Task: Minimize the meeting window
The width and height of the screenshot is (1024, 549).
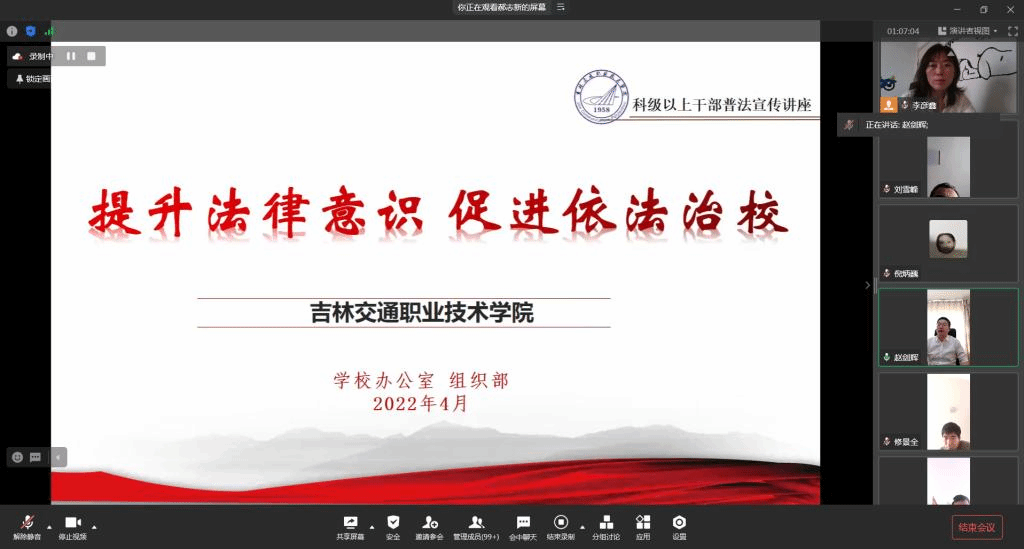Action: (x=957, y=9)
